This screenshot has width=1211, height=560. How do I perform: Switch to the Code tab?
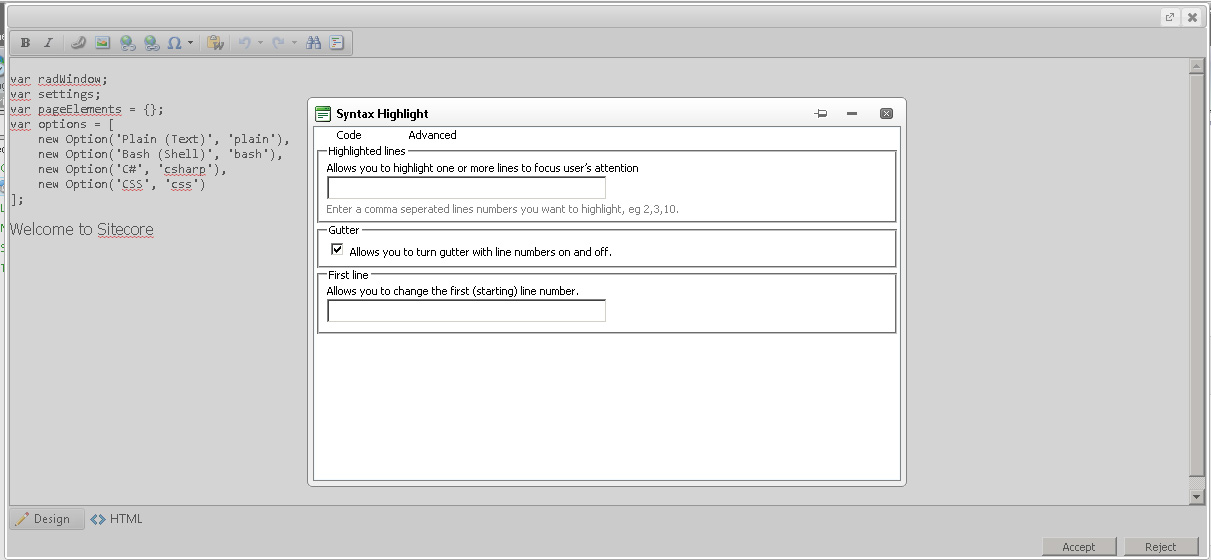point(349,135)
